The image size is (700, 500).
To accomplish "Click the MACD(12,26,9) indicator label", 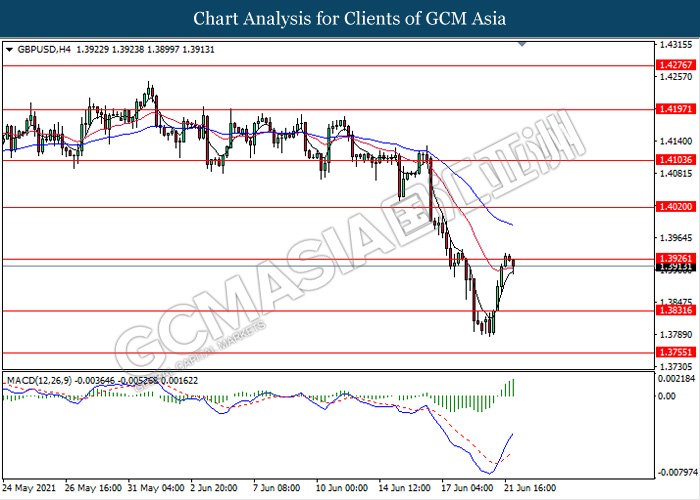I will coord(40,381).
